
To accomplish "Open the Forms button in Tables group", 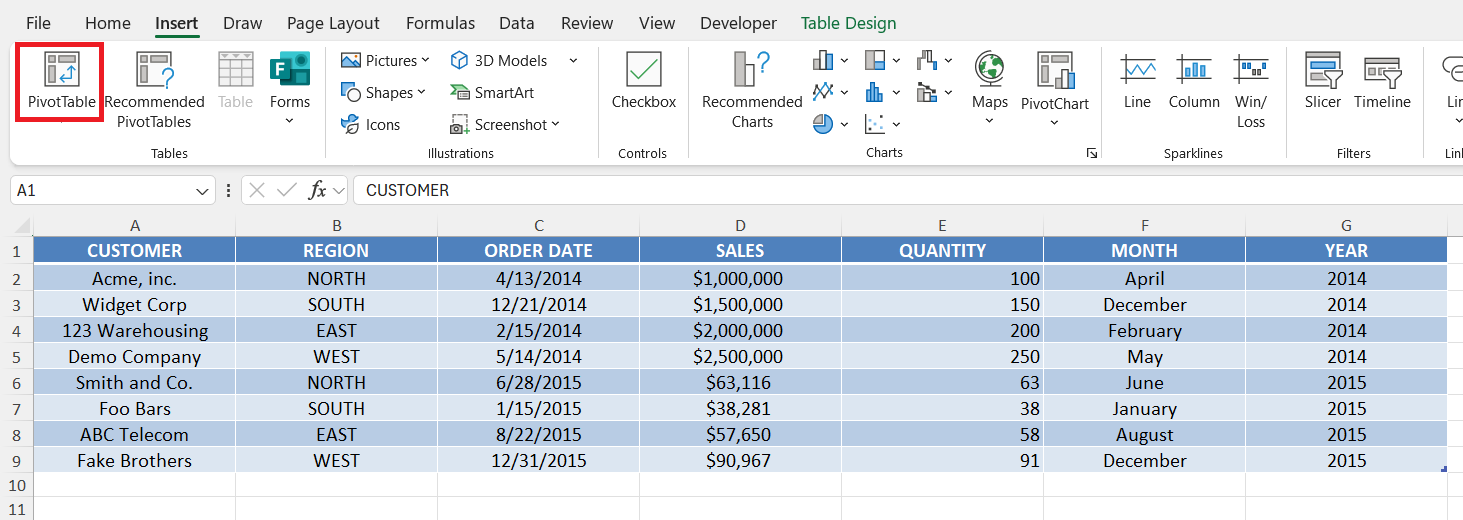I will click(290, 90).
